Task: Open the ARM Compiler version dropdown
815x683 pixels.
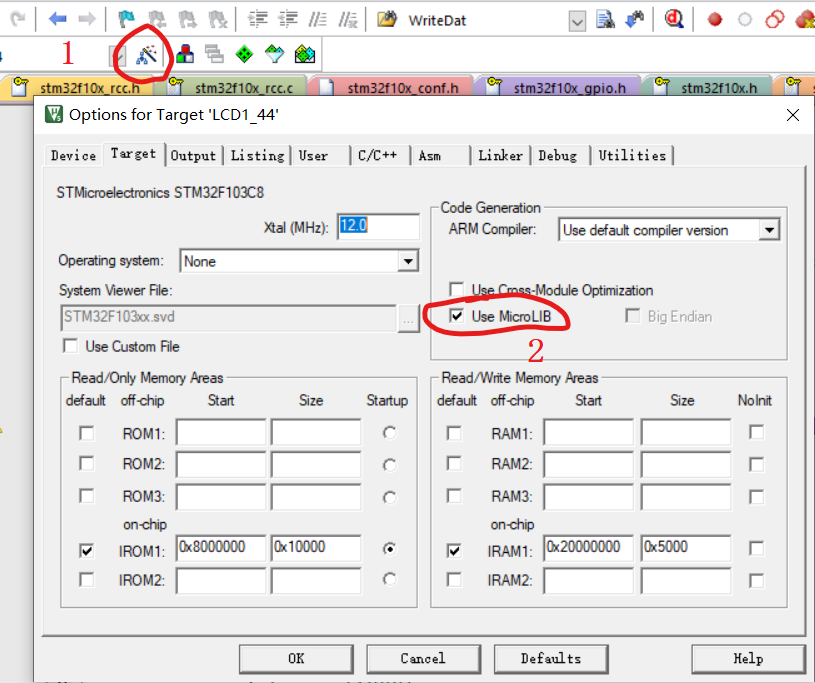Action: 769,230
